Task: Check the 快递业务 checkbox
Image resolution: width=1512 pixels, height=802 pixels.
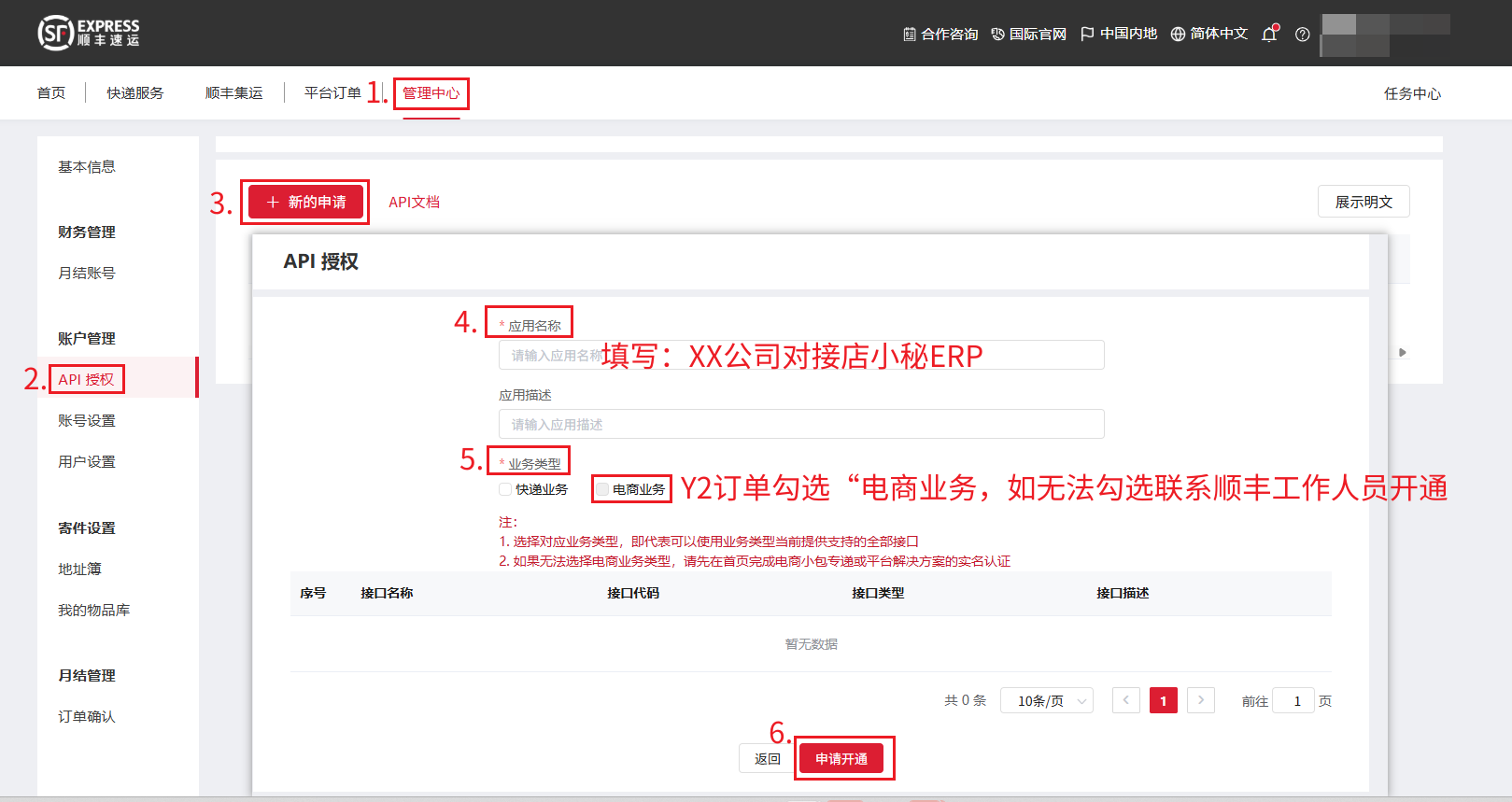Action: click(505, 489)
